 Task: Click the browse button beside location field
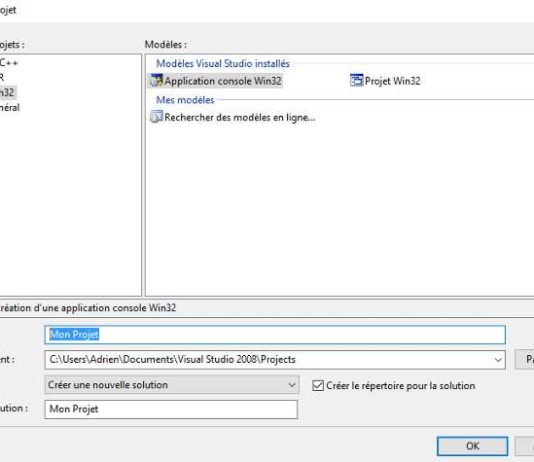click(525, 360)
